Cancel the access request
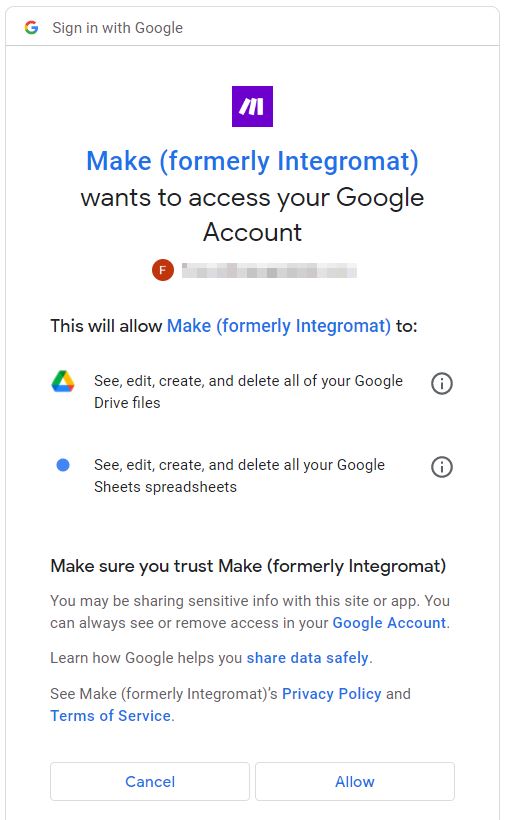The width and height of the screenshot is (507, 820). tap(150, 781)
